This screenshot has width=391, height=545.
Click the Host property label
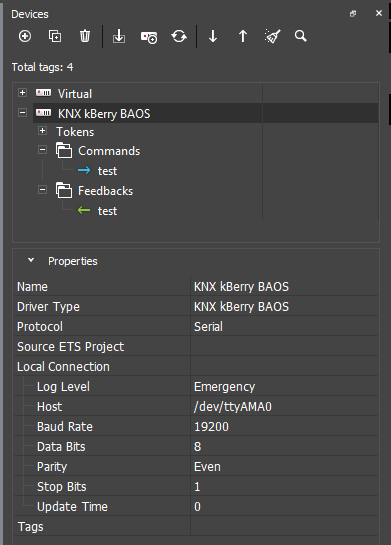pyautogui.click(x=49, y=407)
